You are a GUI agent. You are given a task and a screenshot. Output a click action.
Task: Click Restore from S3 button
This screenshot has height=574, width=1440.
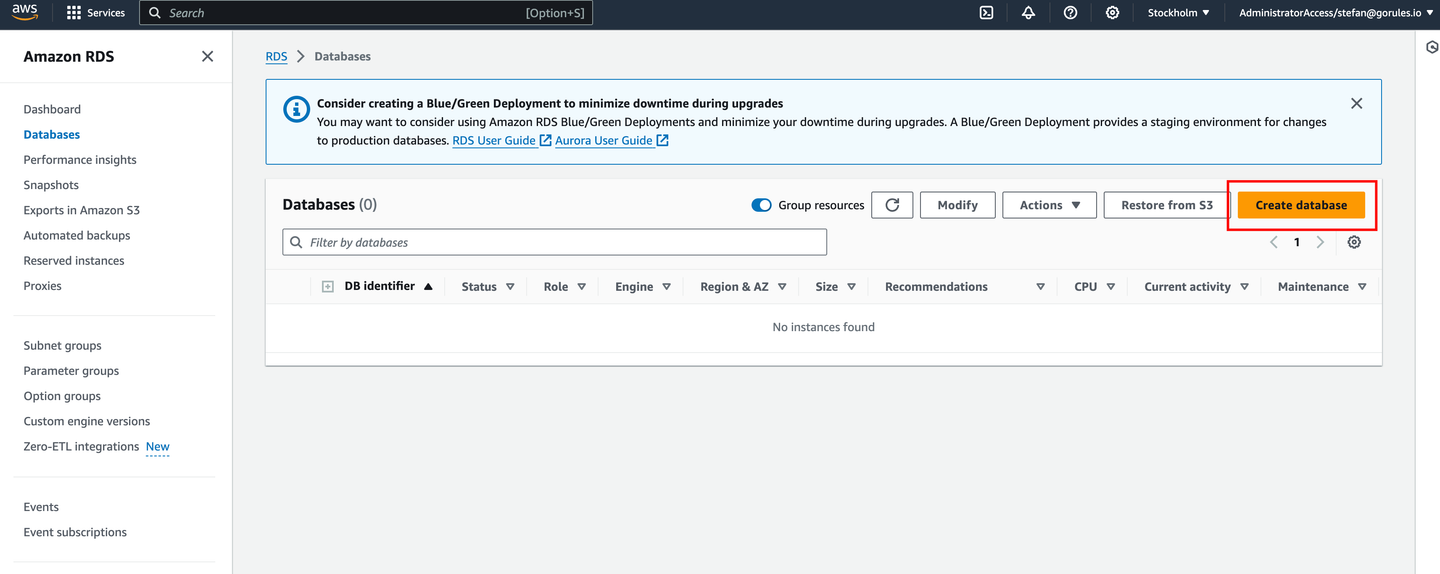point(1167,205)
